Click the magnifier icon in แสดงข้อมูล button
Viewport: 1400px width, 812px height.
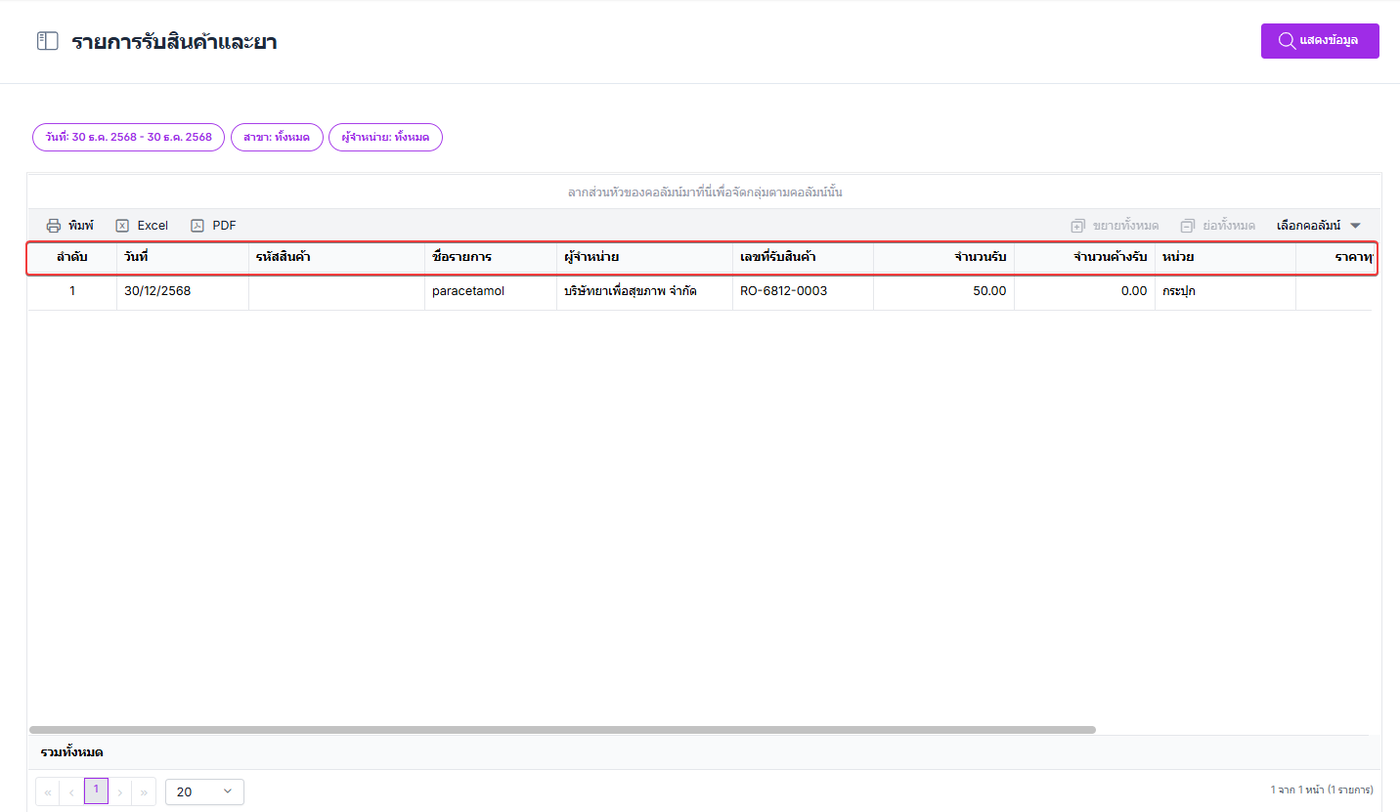coord(1287,41)
